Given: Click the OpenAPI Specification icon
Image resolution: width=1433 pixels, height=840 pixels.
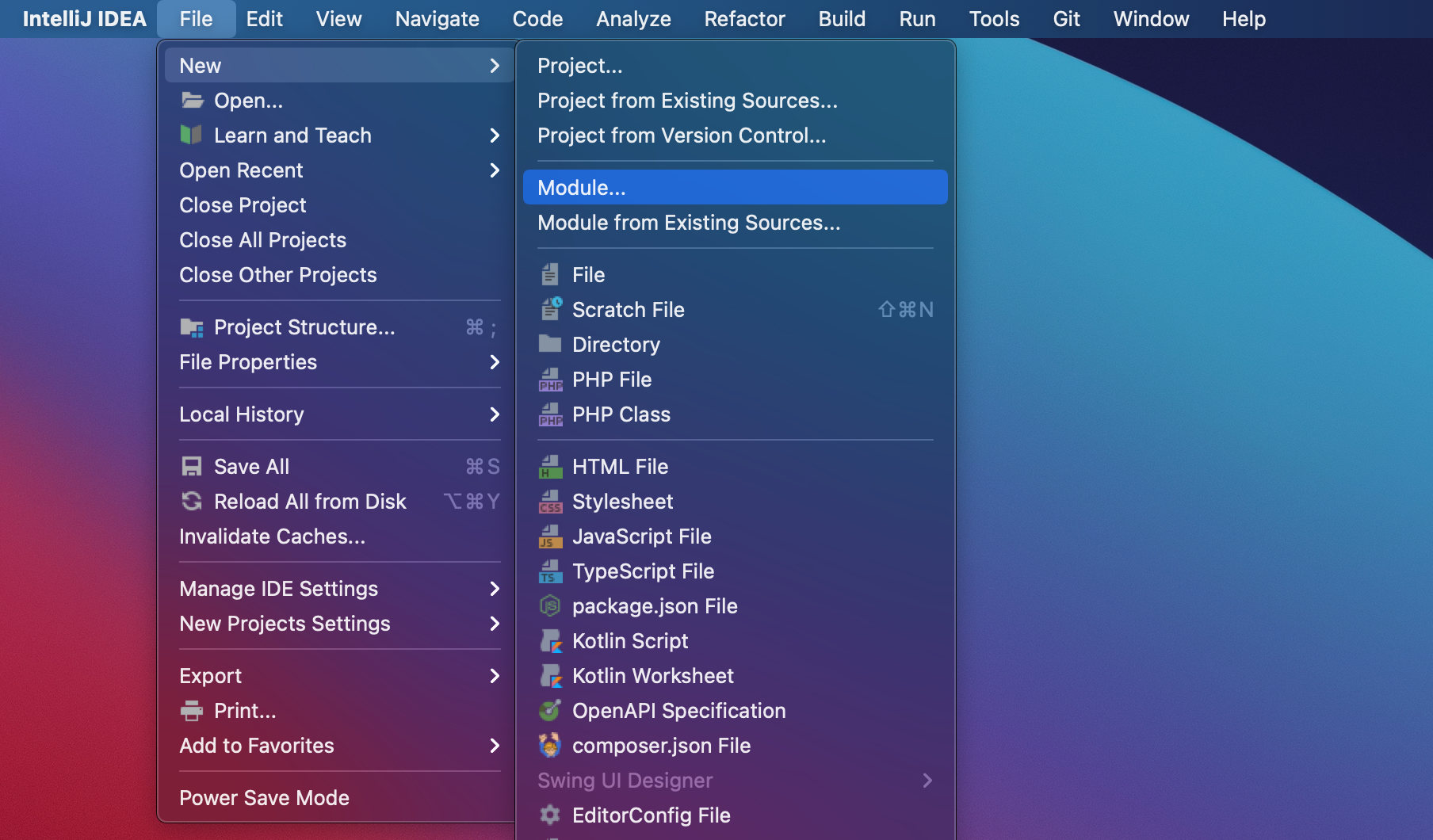Looking at the screenshot, I should pos(550,711).
